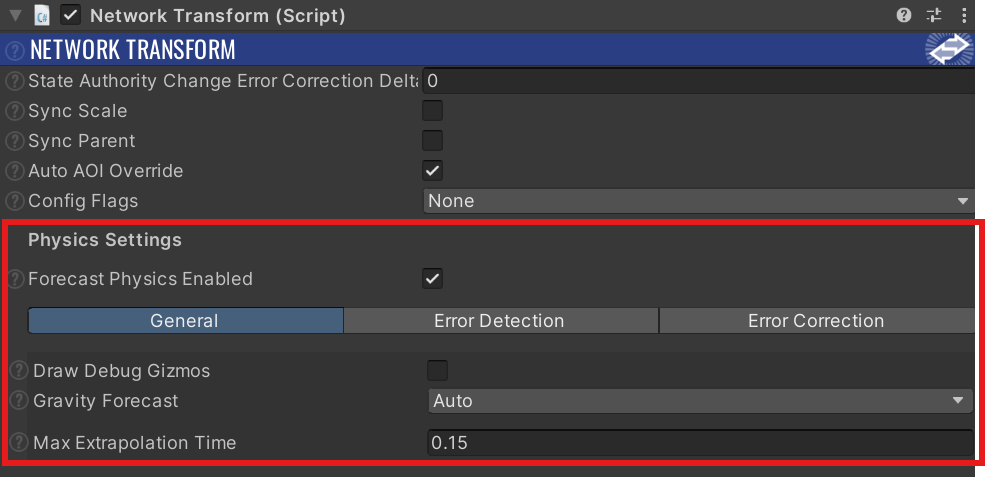This screenshot has width=986, height=477.
Task: Toggle the Draw Debug Gizmos checkbox
Action: [437, 370]
